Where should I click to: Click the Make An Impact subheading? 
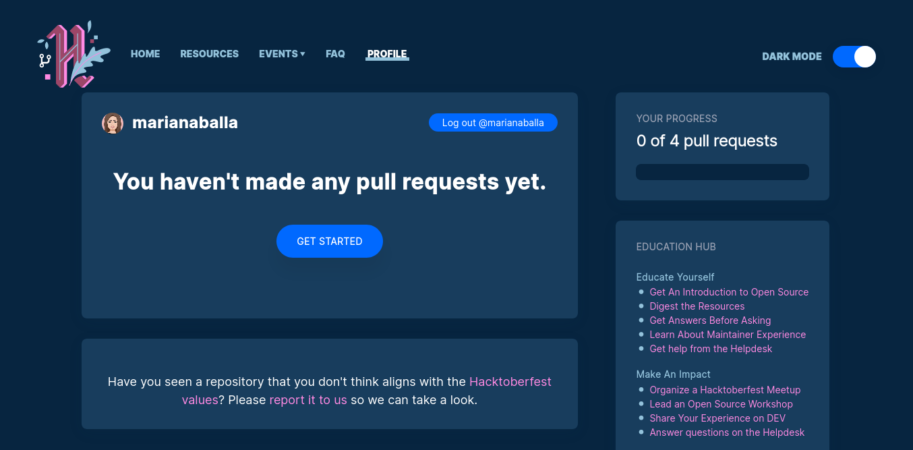[673, 374]
